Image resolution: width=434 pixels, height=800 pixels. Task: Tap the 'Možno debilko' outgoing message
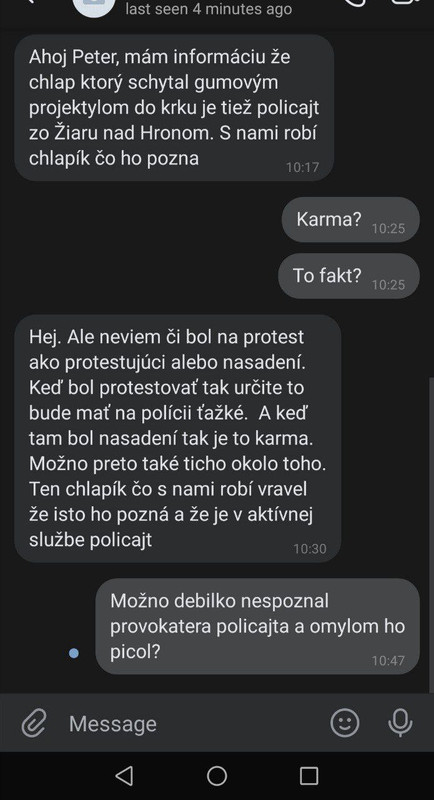coord(258,627)
